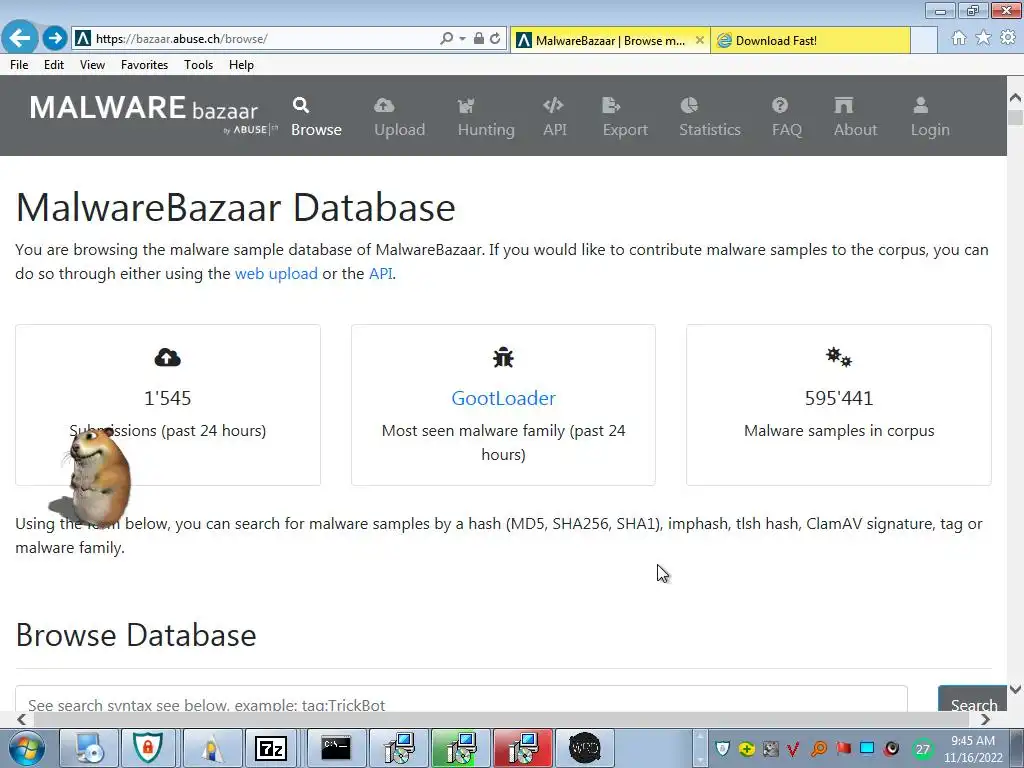Image resolution: width=1024 pixels, height=768 pixels.
Task: Open the FAQ navigation item
Action: point(786,117)
